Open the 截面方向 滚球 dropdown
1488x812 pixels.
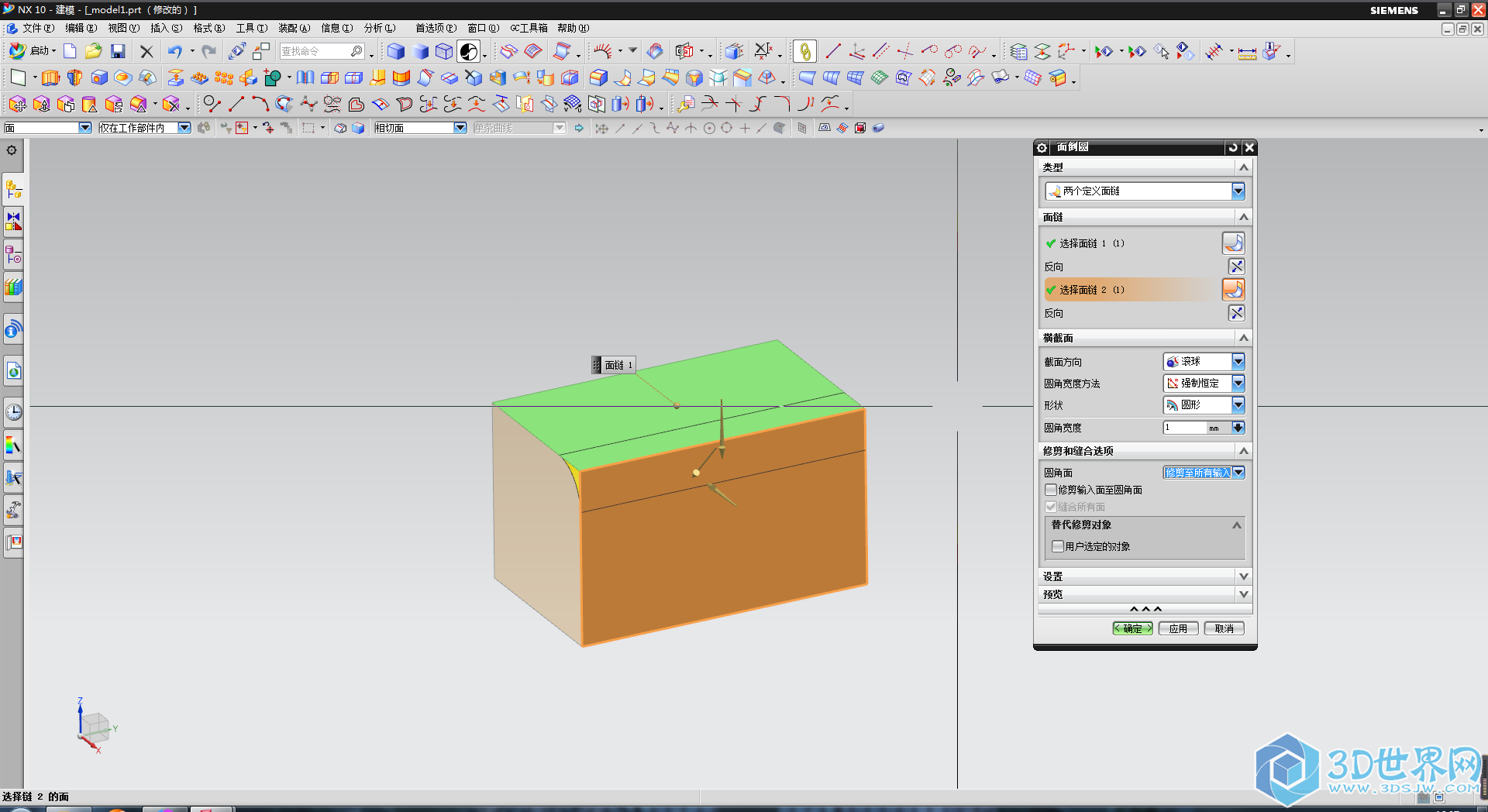(1238, 362)
